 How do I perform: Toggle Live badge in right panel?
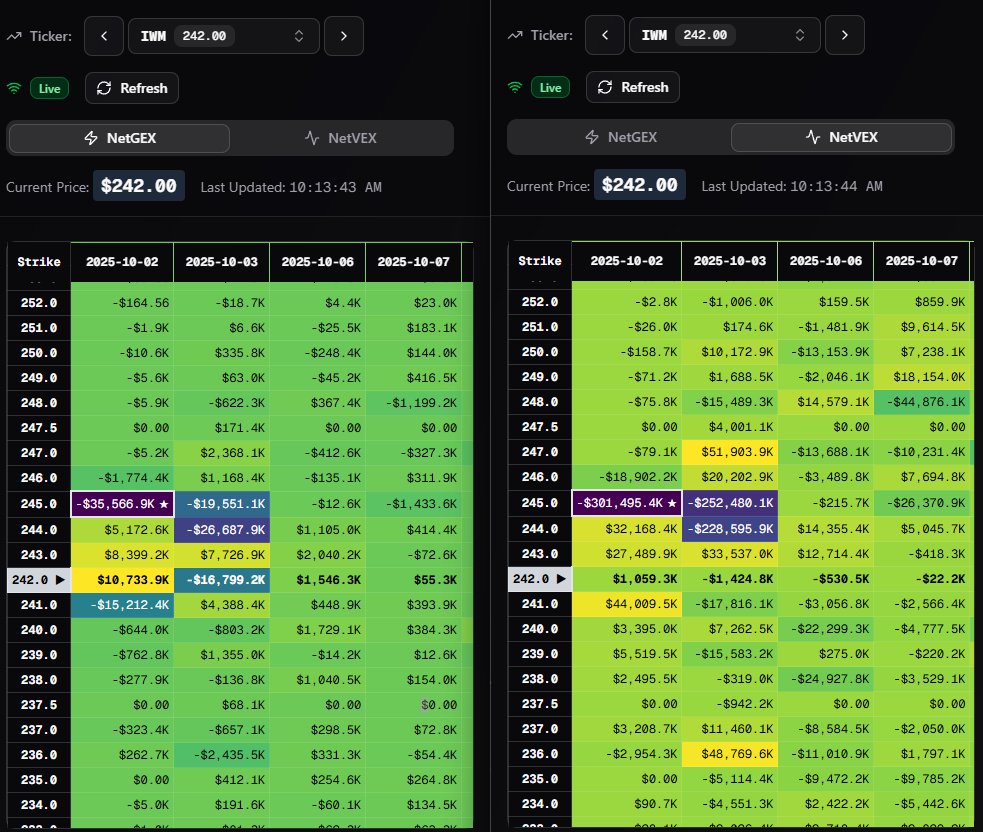pos(550,87)
